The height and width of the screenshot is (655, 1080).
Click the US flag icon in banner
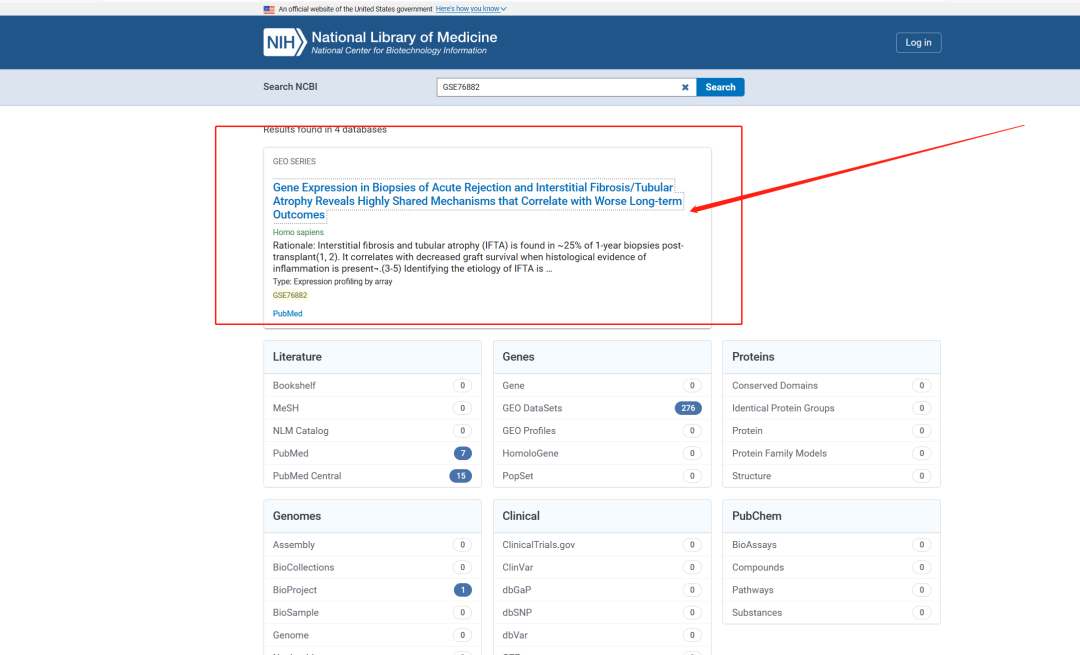[x=269, y=9]
